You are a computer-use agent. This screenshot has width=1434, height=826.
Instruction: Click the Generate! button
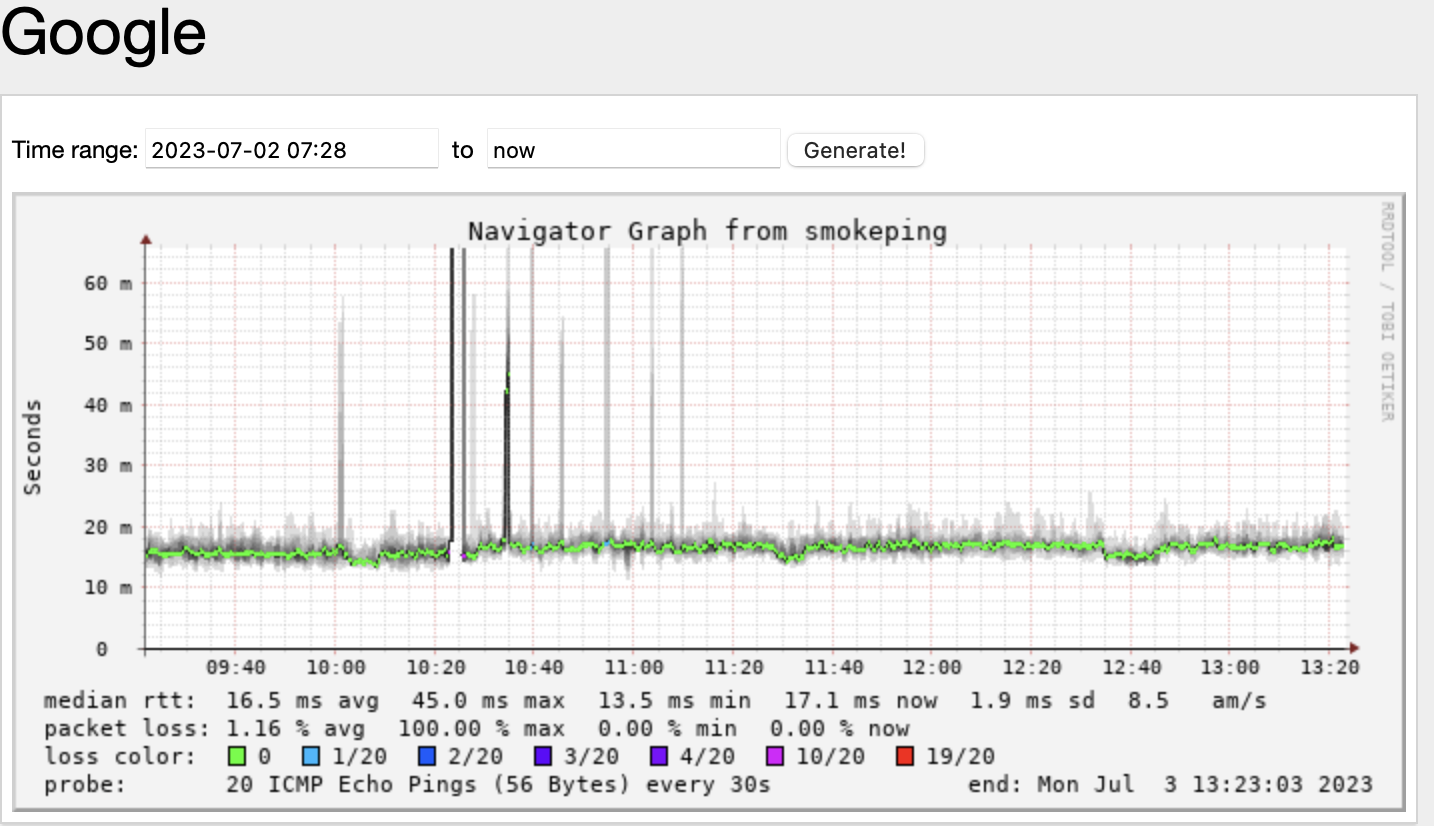click(855, 150)
